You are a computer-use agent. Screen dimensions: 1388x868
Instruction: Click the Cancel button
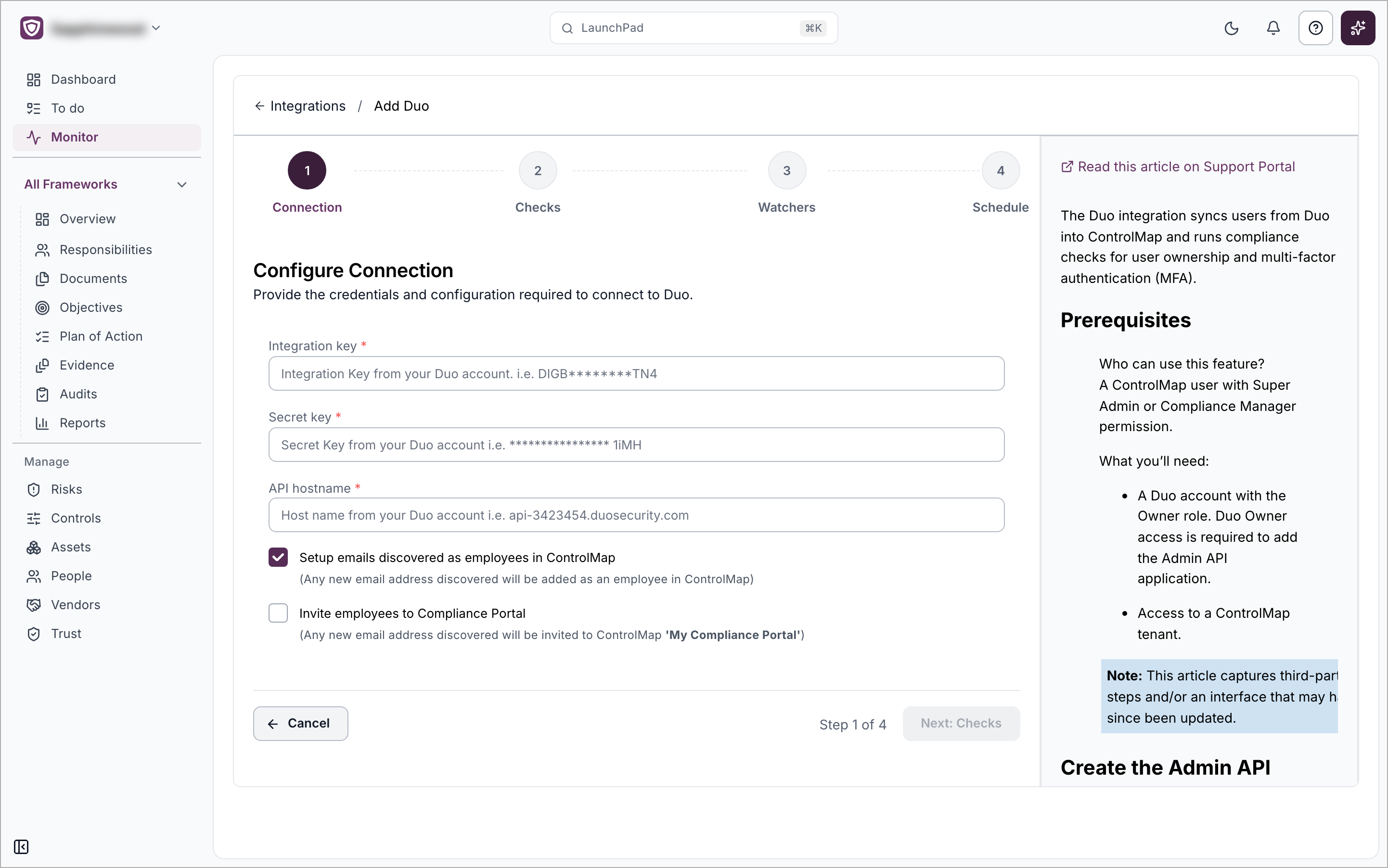point(300,723)
